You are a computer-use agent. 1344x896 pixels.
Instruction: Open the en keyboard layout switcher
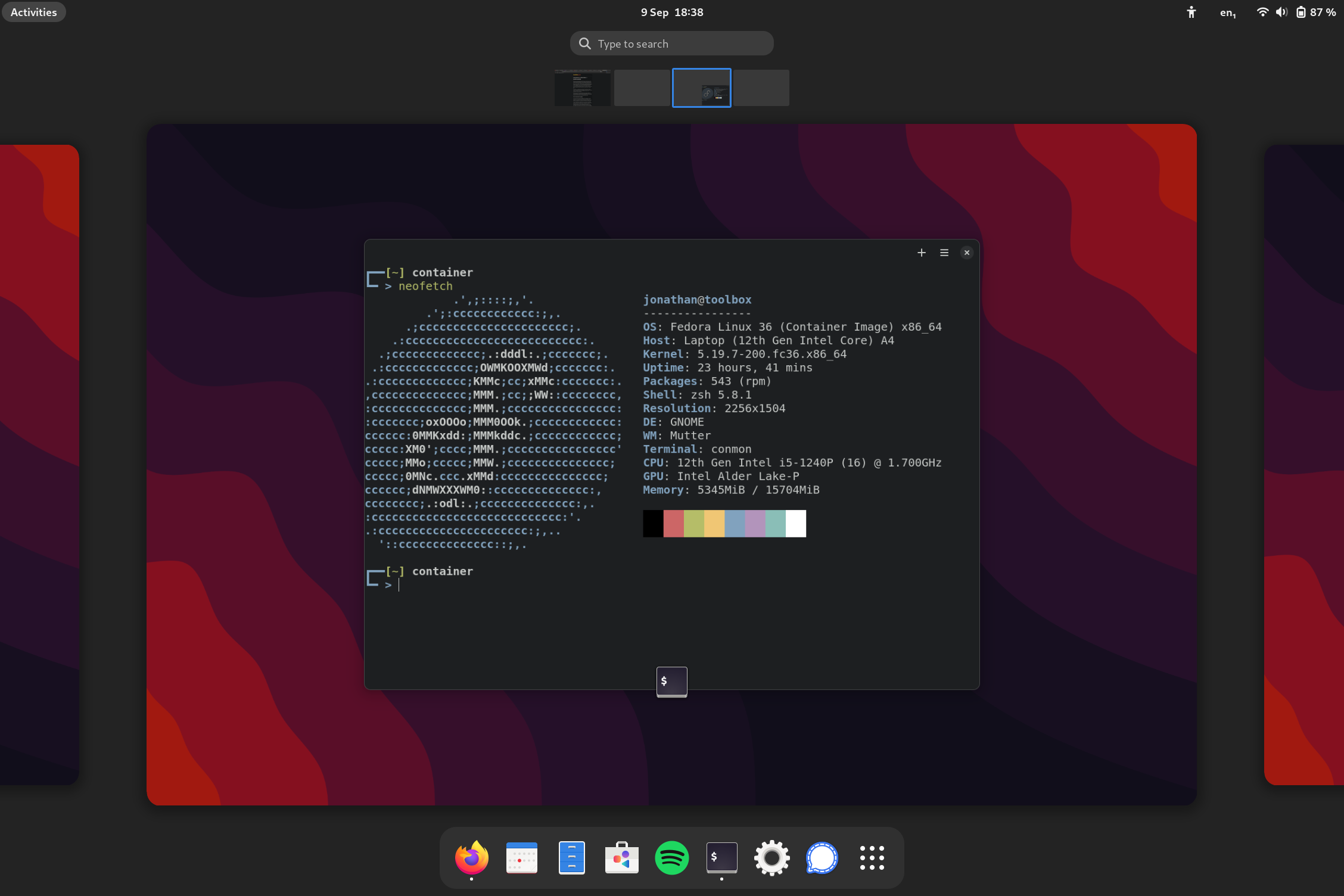(1227, 12)
